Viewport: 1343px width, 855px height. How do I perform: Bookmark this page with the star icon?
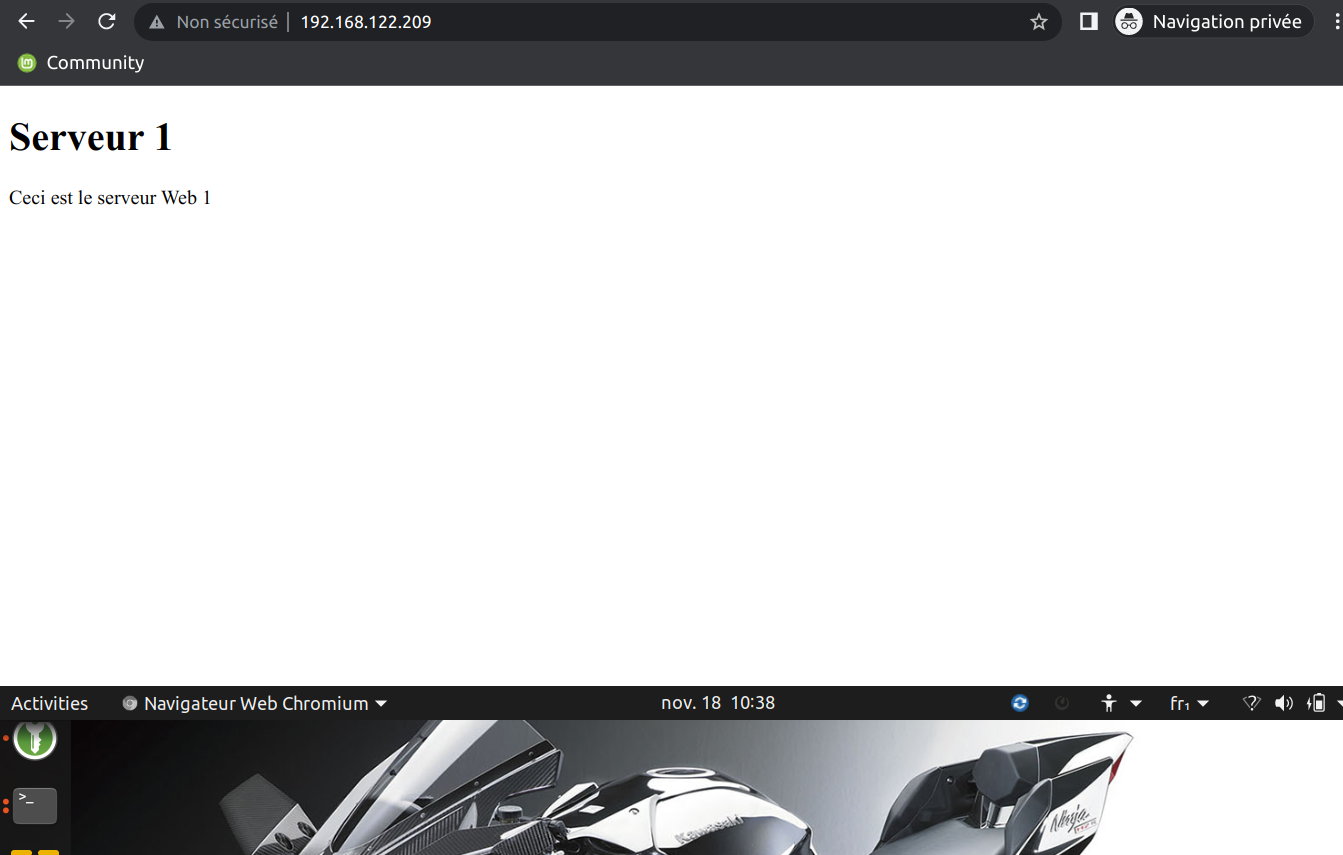[x=1039, y=21]
